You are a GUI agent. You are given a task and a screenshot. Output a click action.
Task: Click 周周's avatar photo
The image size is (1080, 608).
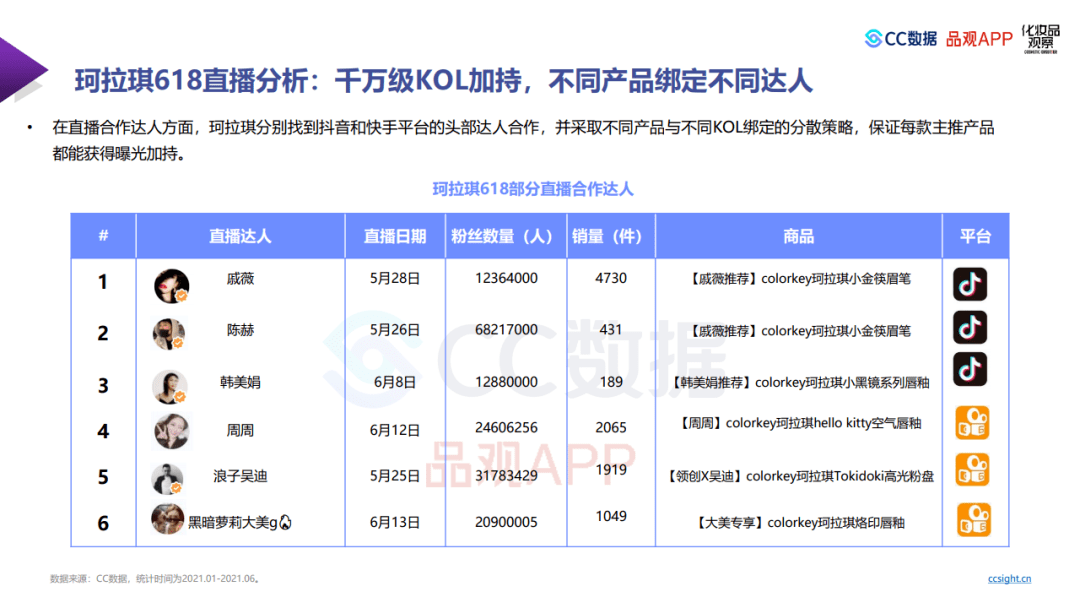pyautogui.click(x=171, y=431)
